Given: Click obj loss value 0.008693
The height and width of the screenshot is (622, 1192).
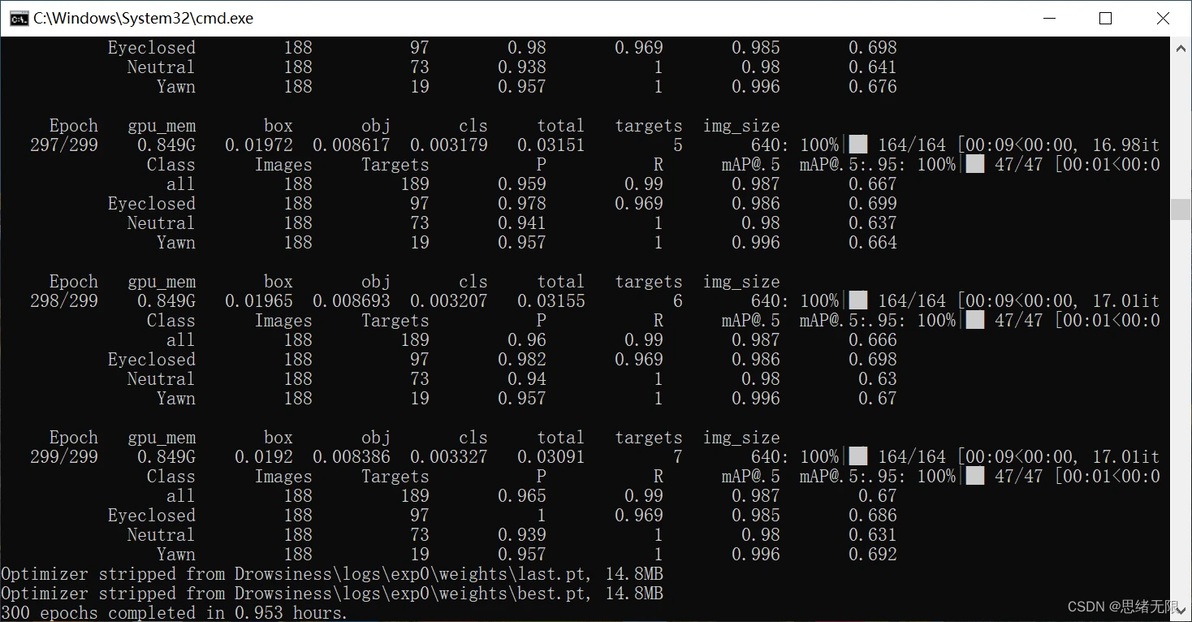Looking at the screenshot, I should (351, 300).
